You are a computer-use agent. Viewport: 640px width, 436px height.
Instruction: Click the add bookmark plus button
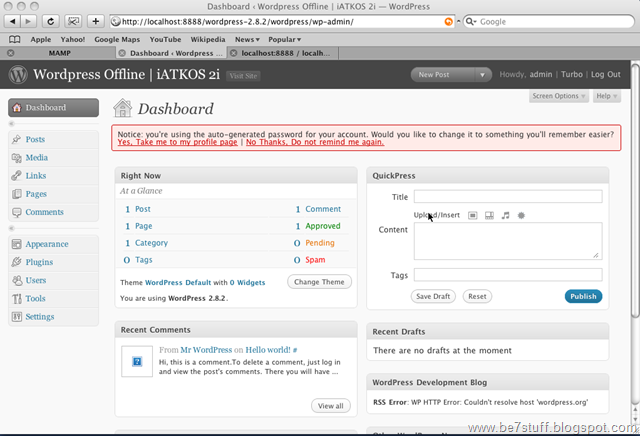96,21
